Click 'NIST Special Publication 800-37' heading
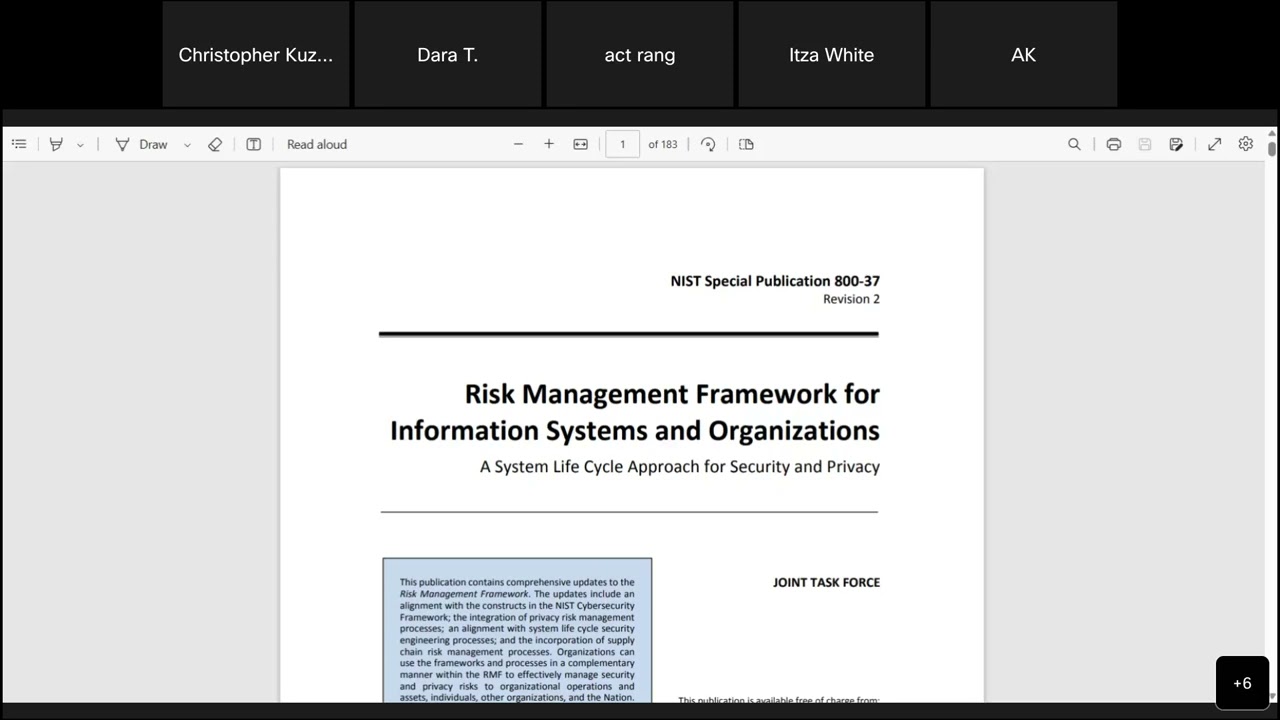Viewport: 1280px width, 720px height. 775,281
